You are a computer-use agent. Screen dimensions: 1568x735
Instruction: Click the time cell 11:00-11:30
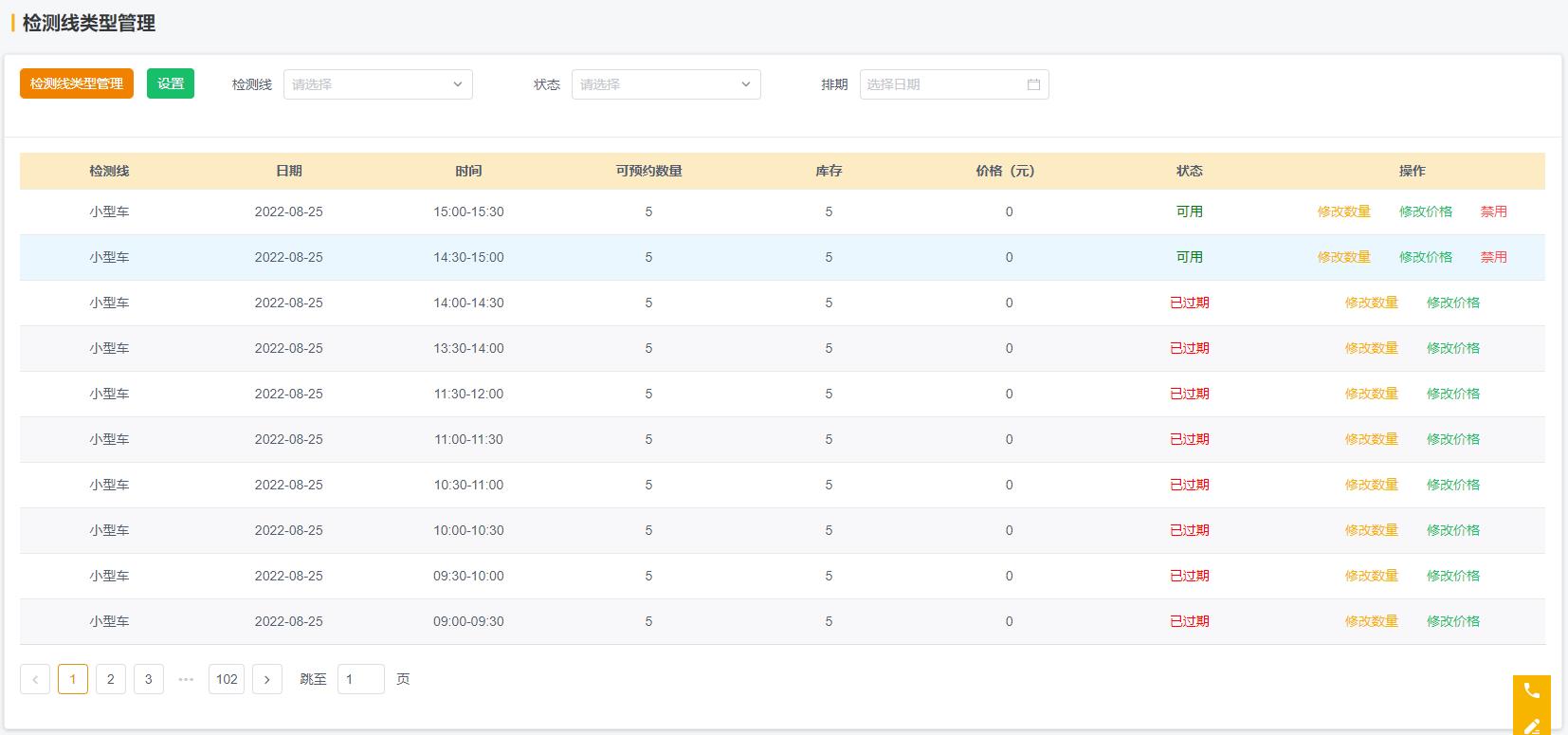click(x=468, y=439)
